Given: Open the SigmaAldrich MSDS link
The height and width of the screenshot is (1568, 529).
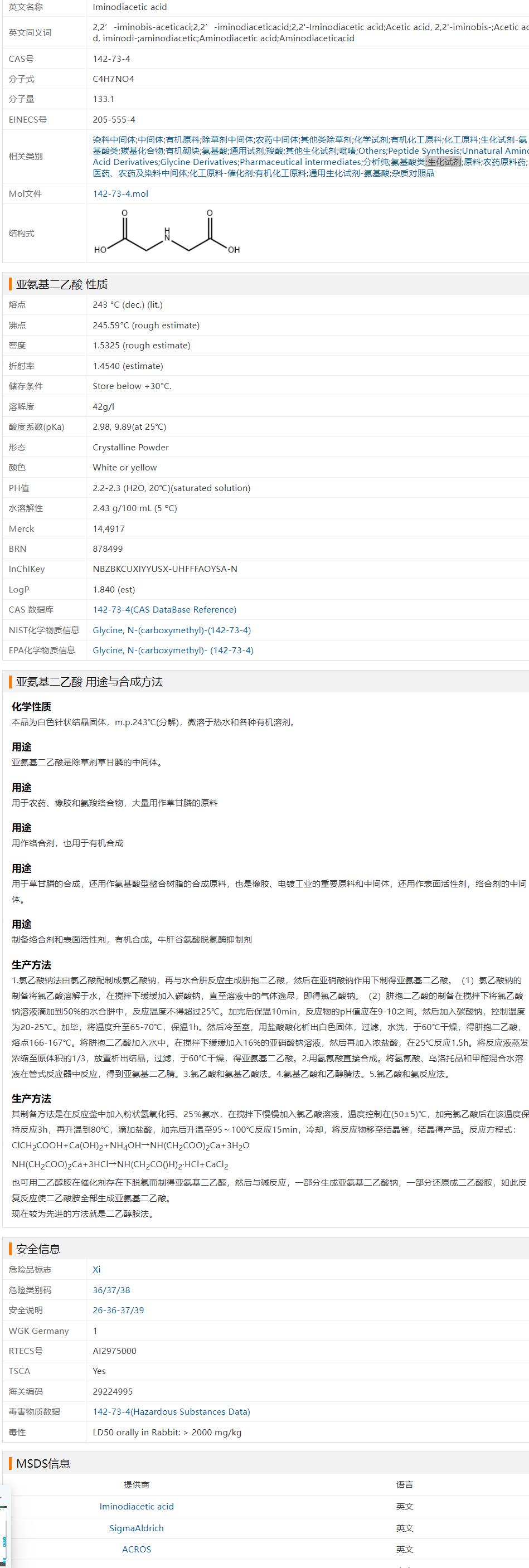Looking at the screenshot, I should tap(137, 1528).
